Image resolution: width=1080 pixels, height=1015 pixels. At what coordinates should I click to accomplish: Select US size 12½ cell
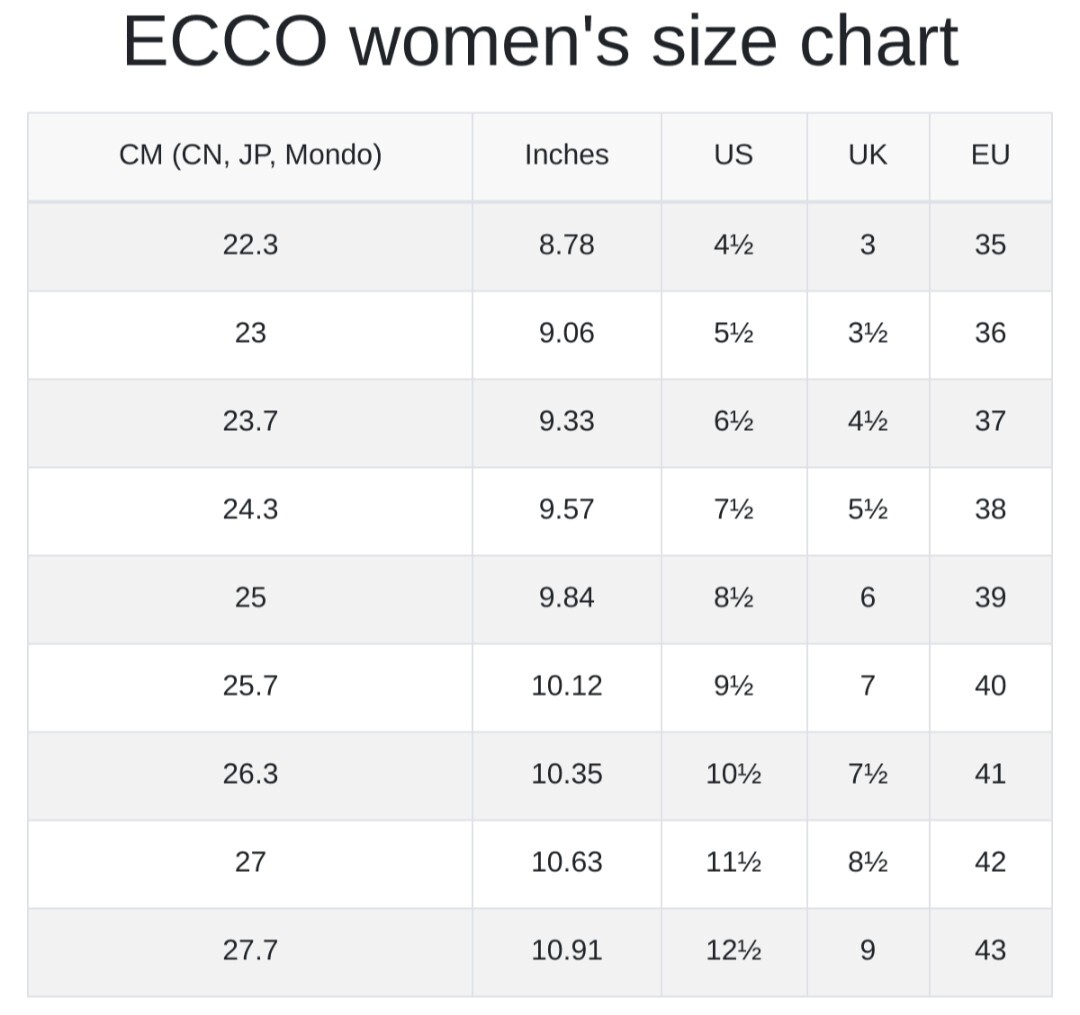[x=733, y=950]
